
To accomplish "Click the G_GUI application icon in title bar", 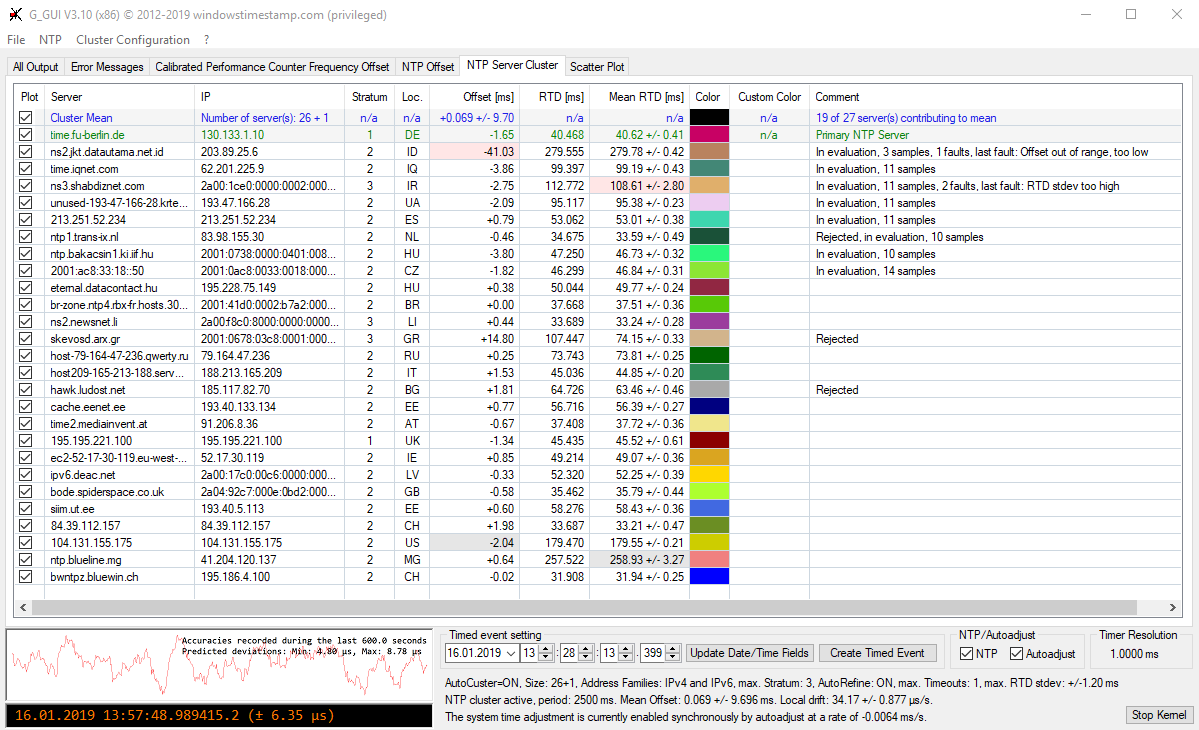I will 15,15.
